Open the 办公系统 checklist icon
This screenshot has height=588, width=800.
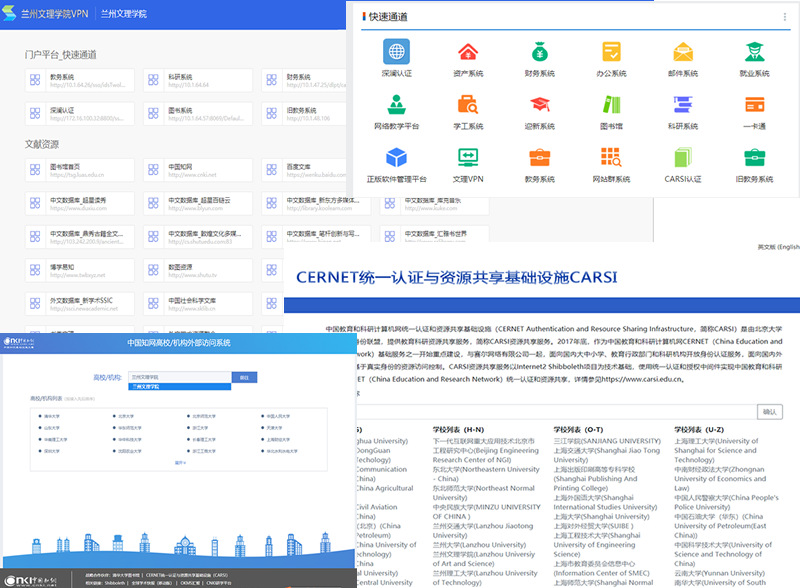(x=611, y=52)
